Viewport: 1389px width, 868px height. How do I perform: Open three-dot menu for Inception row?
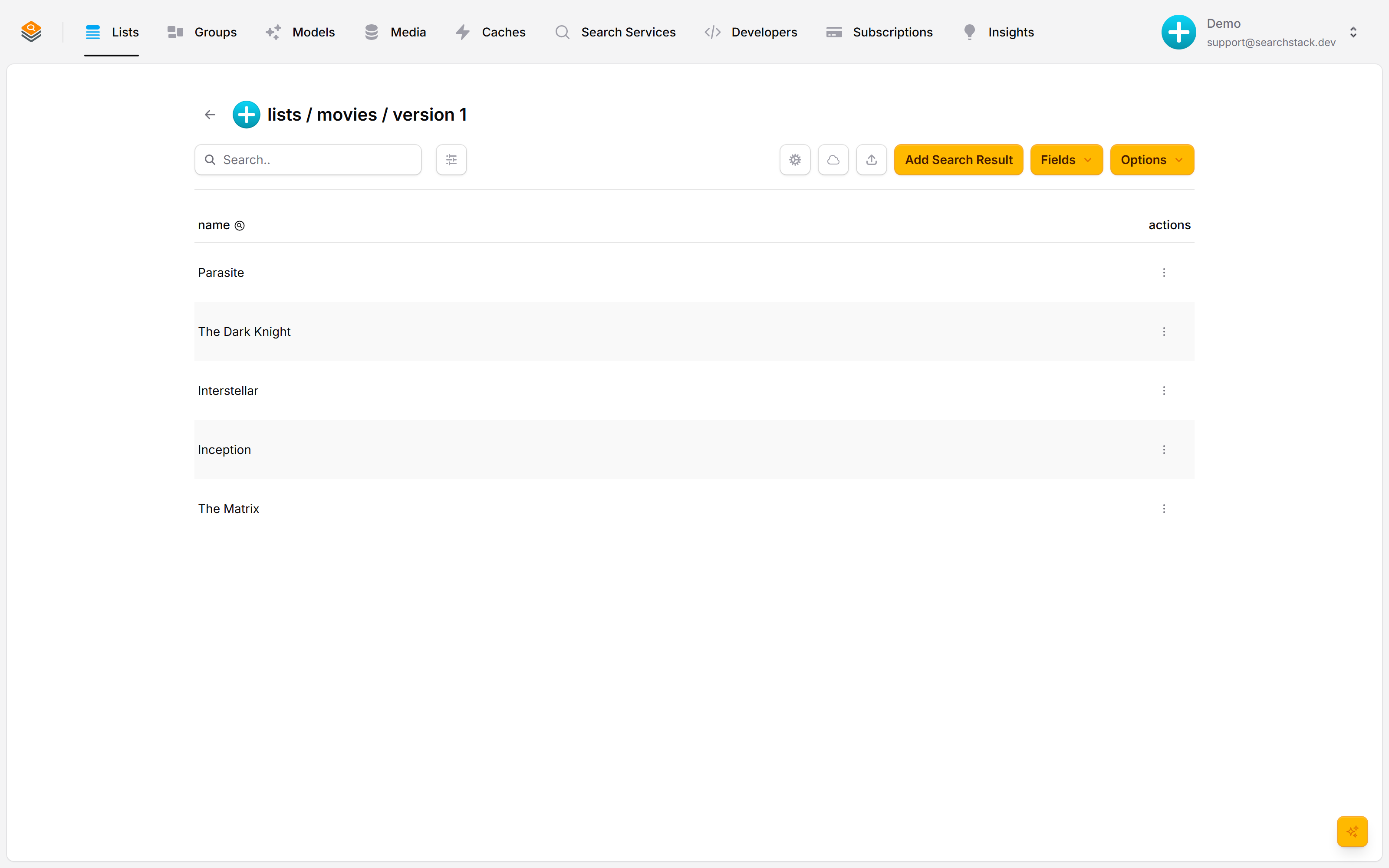[x=1164, y=450]
